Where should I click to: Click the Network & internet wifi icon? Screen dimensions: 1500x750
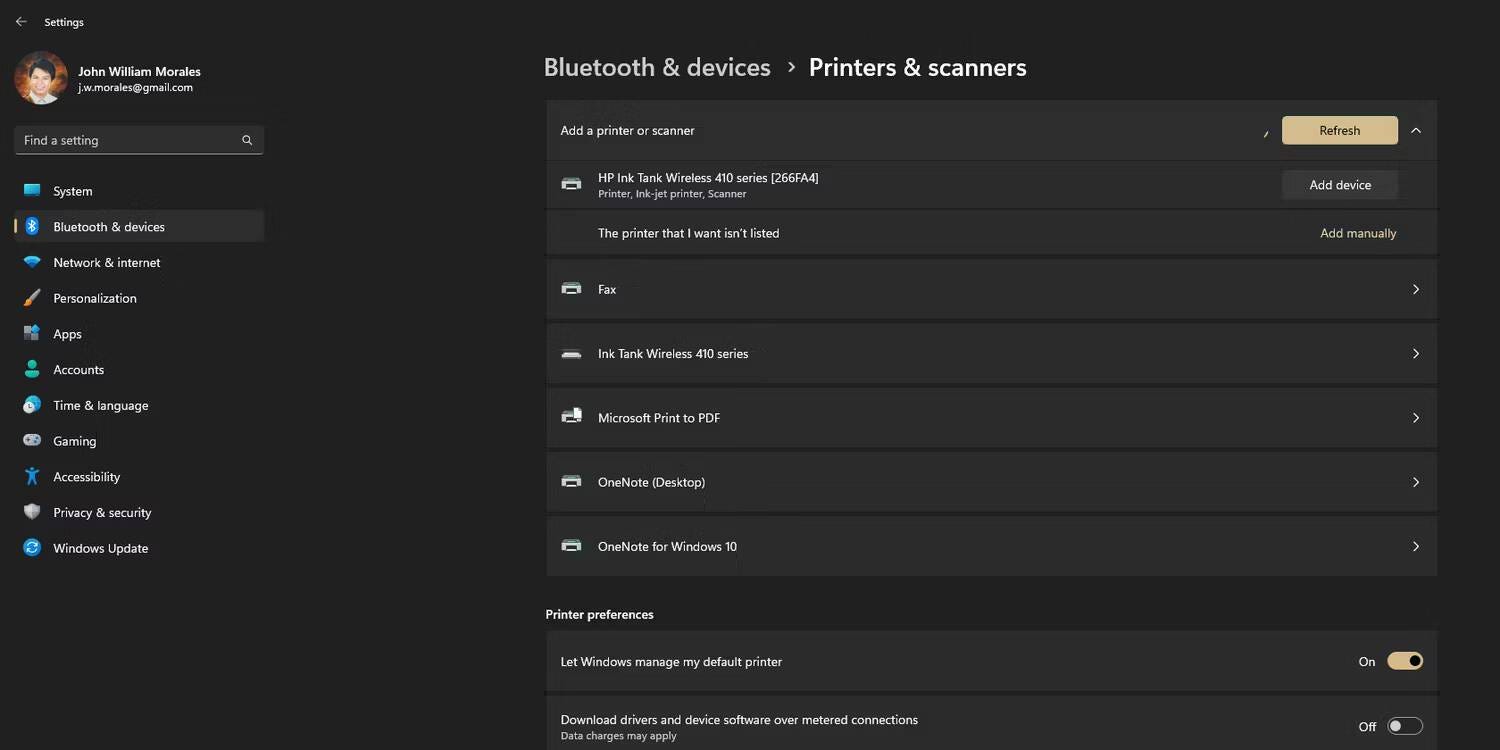click(32, 262)
